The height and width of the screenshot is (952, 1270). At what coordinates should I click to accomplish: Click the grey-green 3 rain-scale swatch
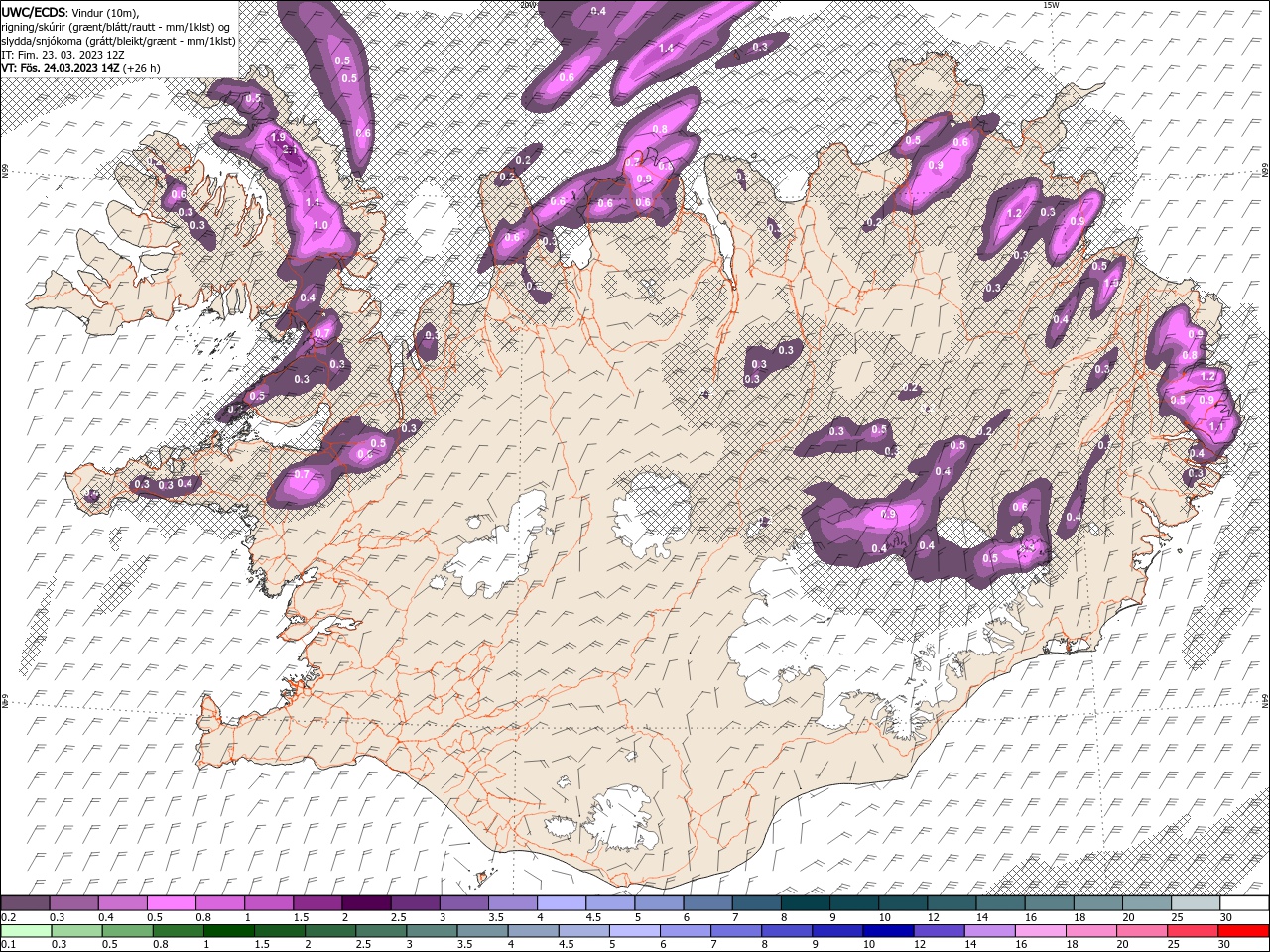click(x=431, y=931)
